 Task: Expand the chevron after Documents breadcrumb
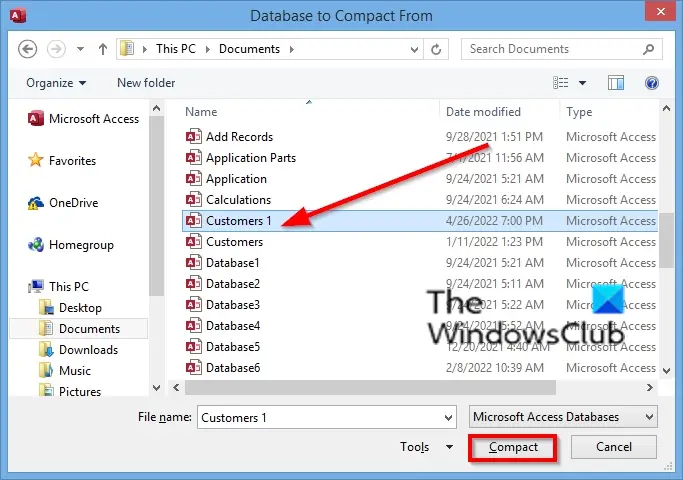tap(291, 49)
